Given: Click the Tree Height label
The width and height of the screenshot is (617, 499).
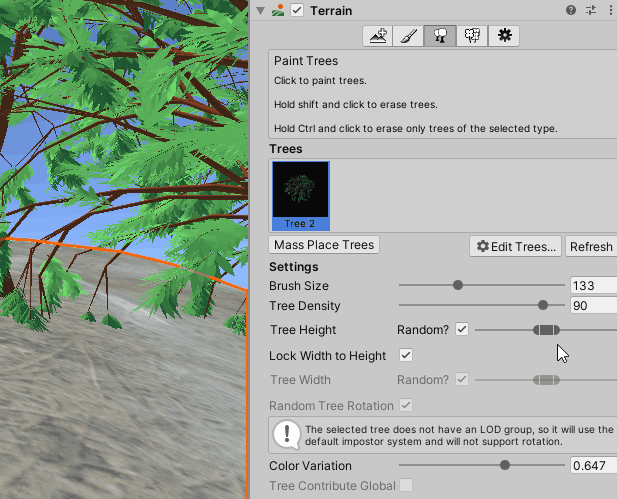Looking at the screenshot, I should coord(303,330).
